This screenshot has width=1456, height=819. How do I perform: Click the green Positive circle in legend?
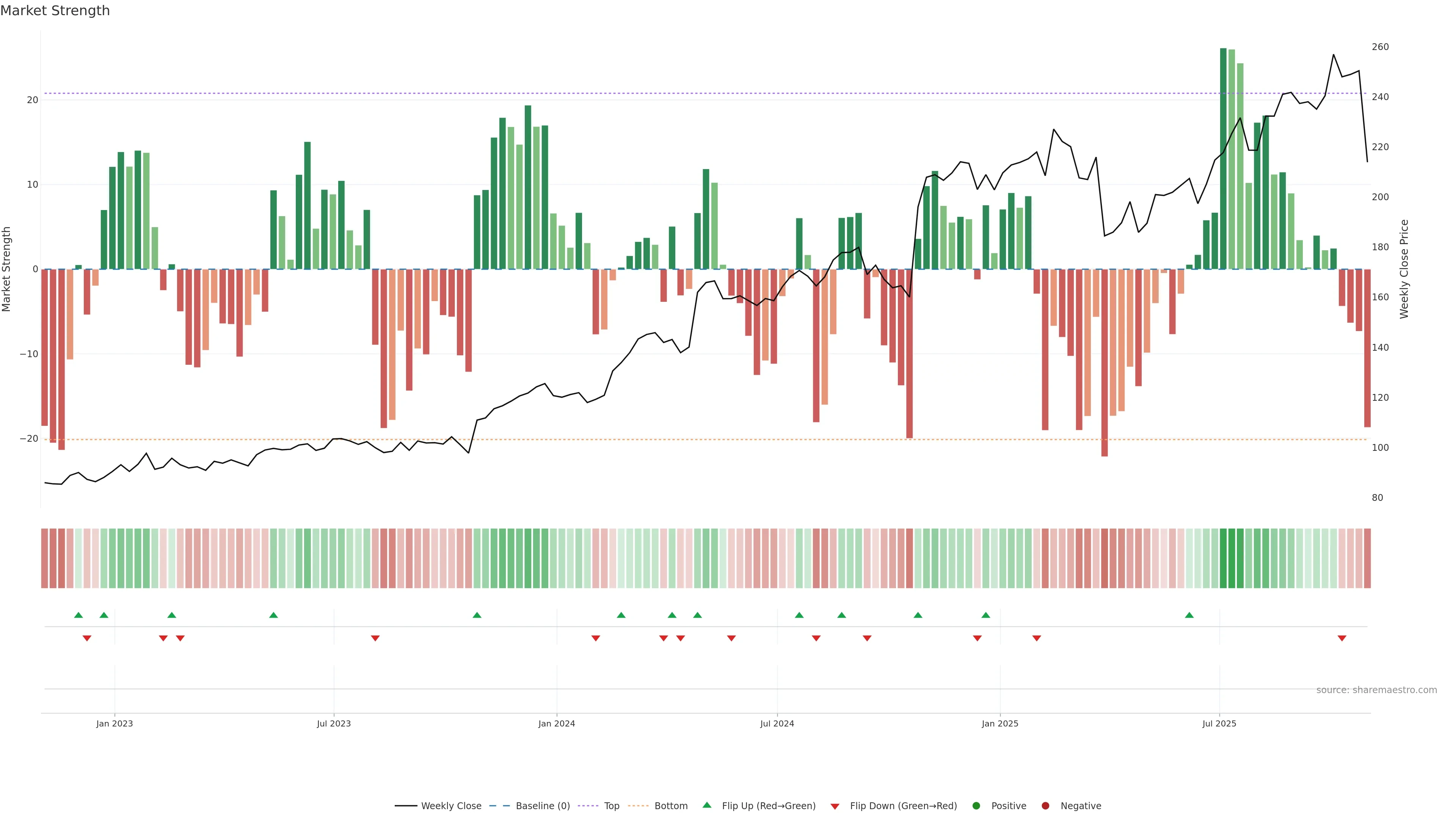(x=976, y=805)
